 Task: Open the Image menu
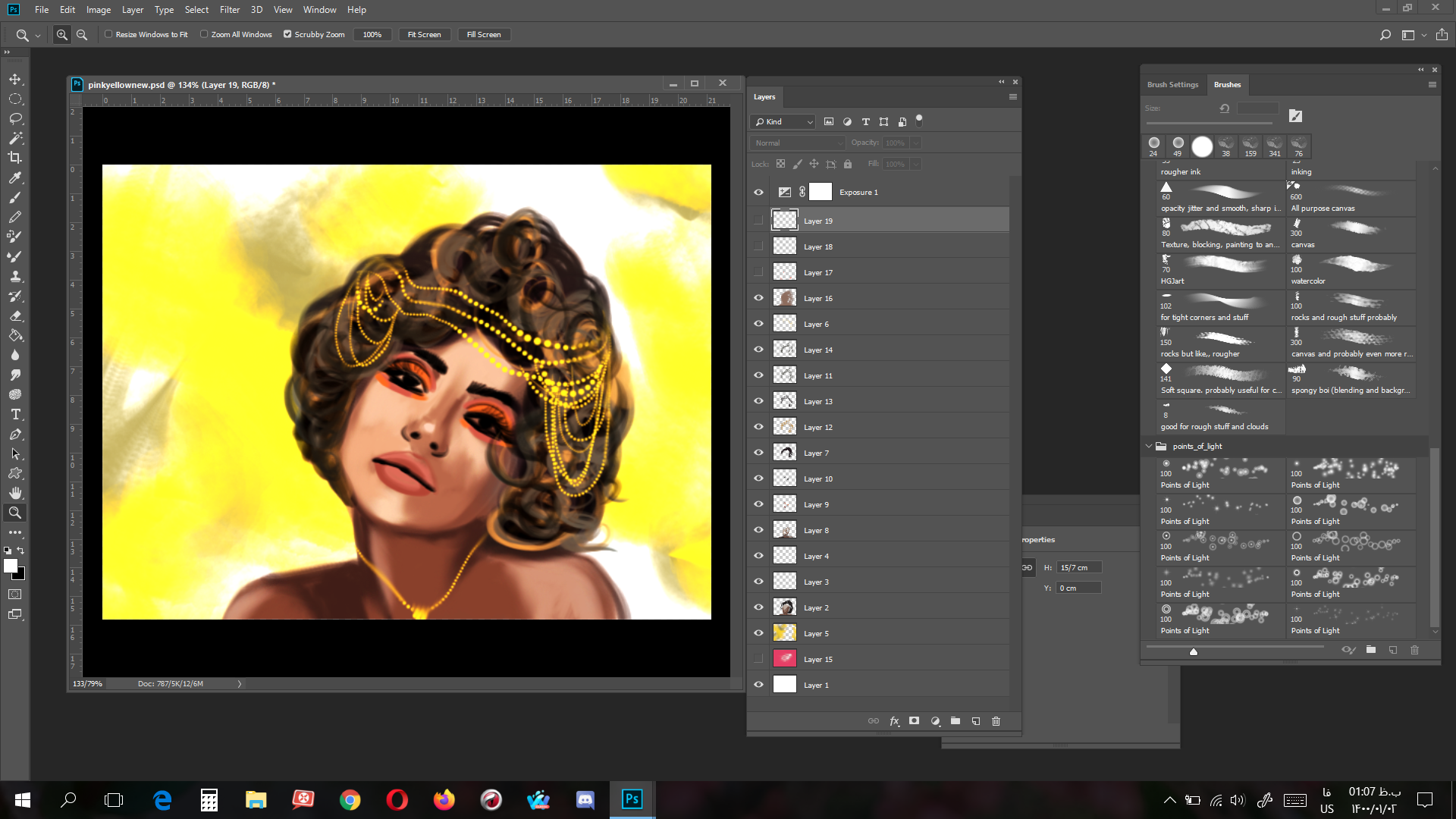point(99,10)
